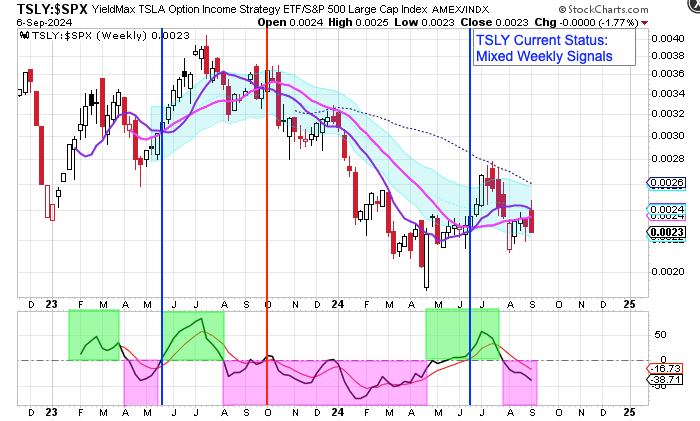Screen dimensions: 700x421
Task: Click the 24 year label on price axis
Action: (336, 301)
